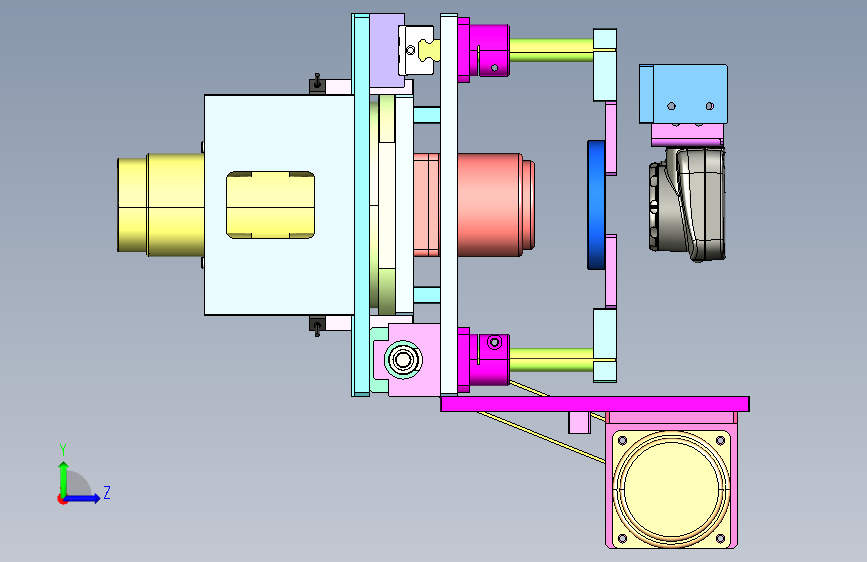Click the yellow rounded window inside the housing
The width and height of the screenshot is (867, 562).
coord(270,205)
